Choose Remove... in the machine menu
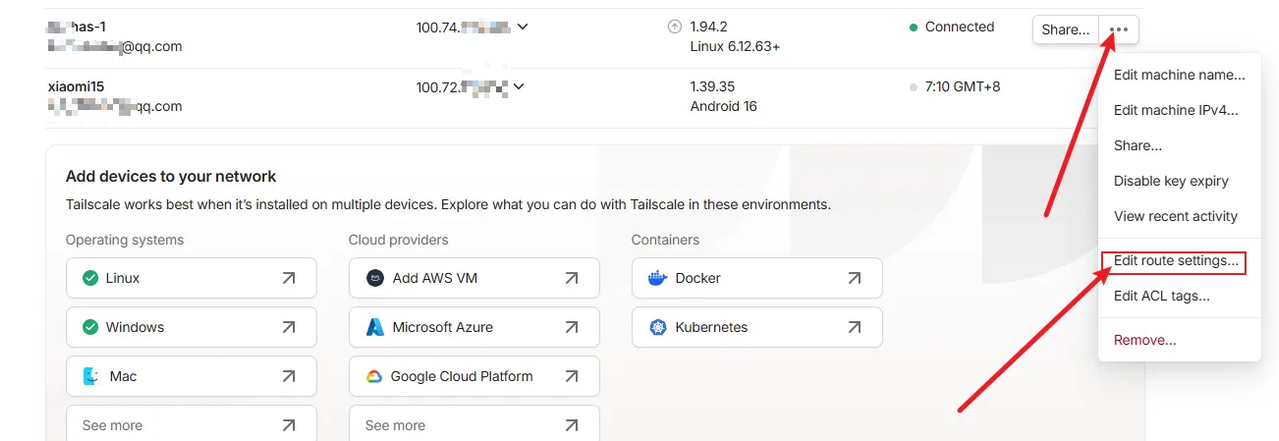Image resolution: width=1279 pixels, height=441 pixels. click(1145, 340)
